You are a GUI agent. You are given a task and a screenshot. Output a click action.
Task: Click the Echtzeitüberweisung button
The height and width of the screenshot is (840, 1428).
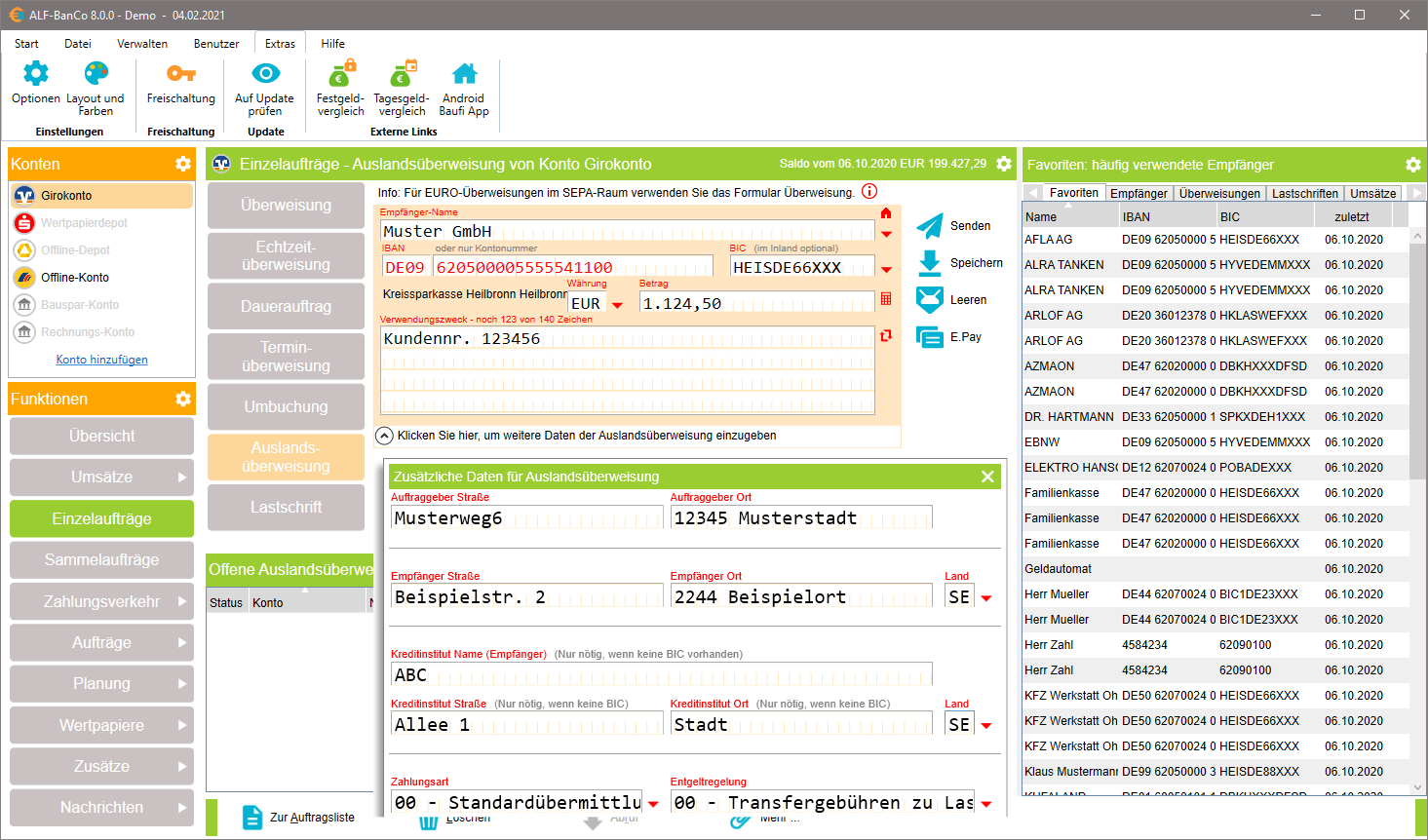(287, 256)
